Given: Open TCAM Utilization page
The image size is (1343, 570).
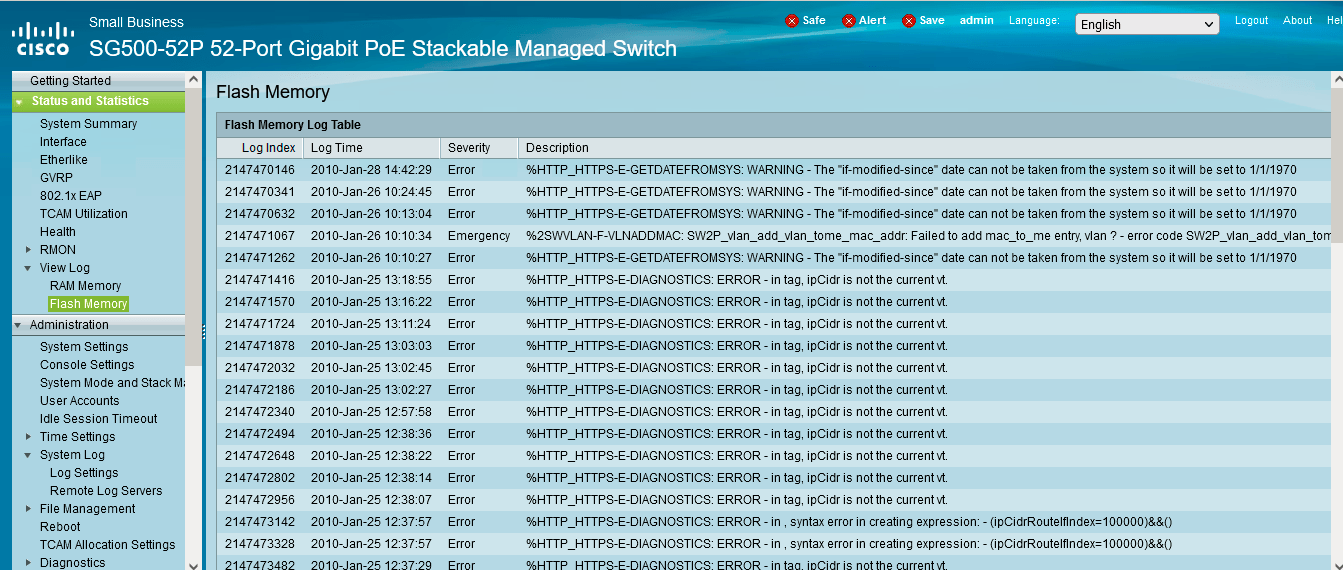Looking at the screenshot, I should point(84,214).
